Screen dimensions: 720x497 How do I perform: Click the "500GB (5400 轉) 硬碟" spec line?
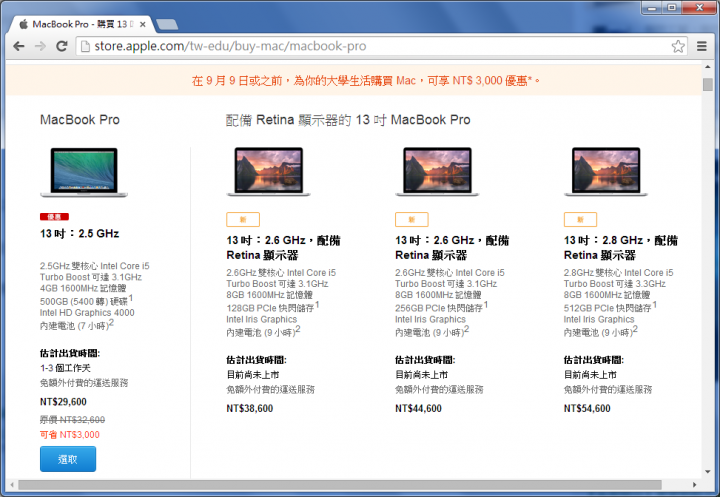pos(86,301)
